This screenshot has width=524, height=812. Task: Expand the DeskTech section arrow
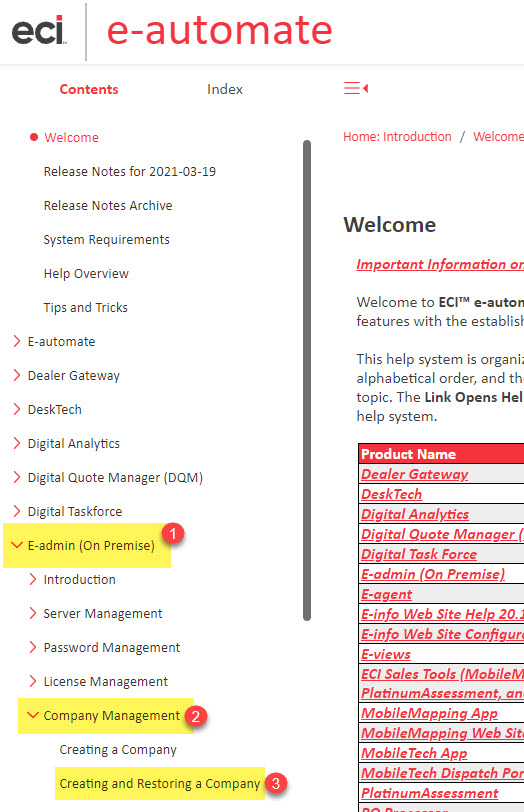coord(17,409)
